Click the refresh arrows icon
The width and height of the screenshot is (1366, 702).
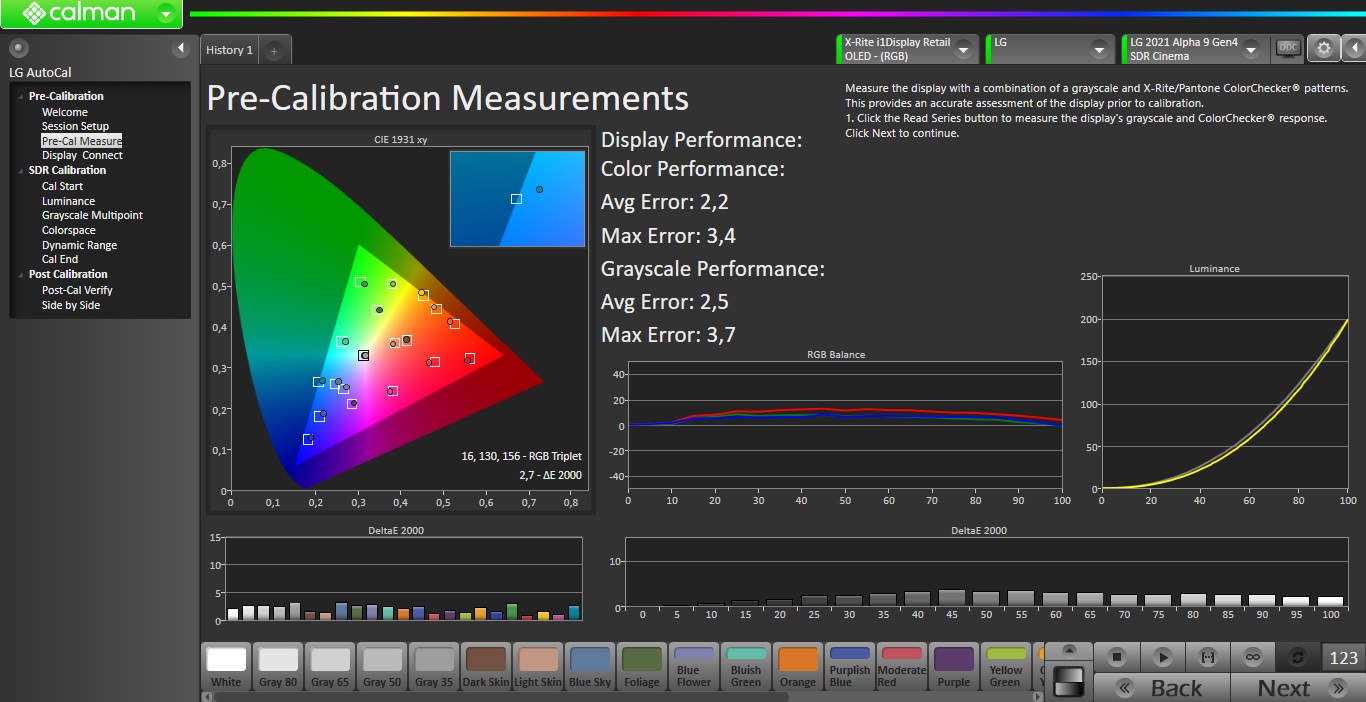pyautogui.click(x=1298, y=657)
